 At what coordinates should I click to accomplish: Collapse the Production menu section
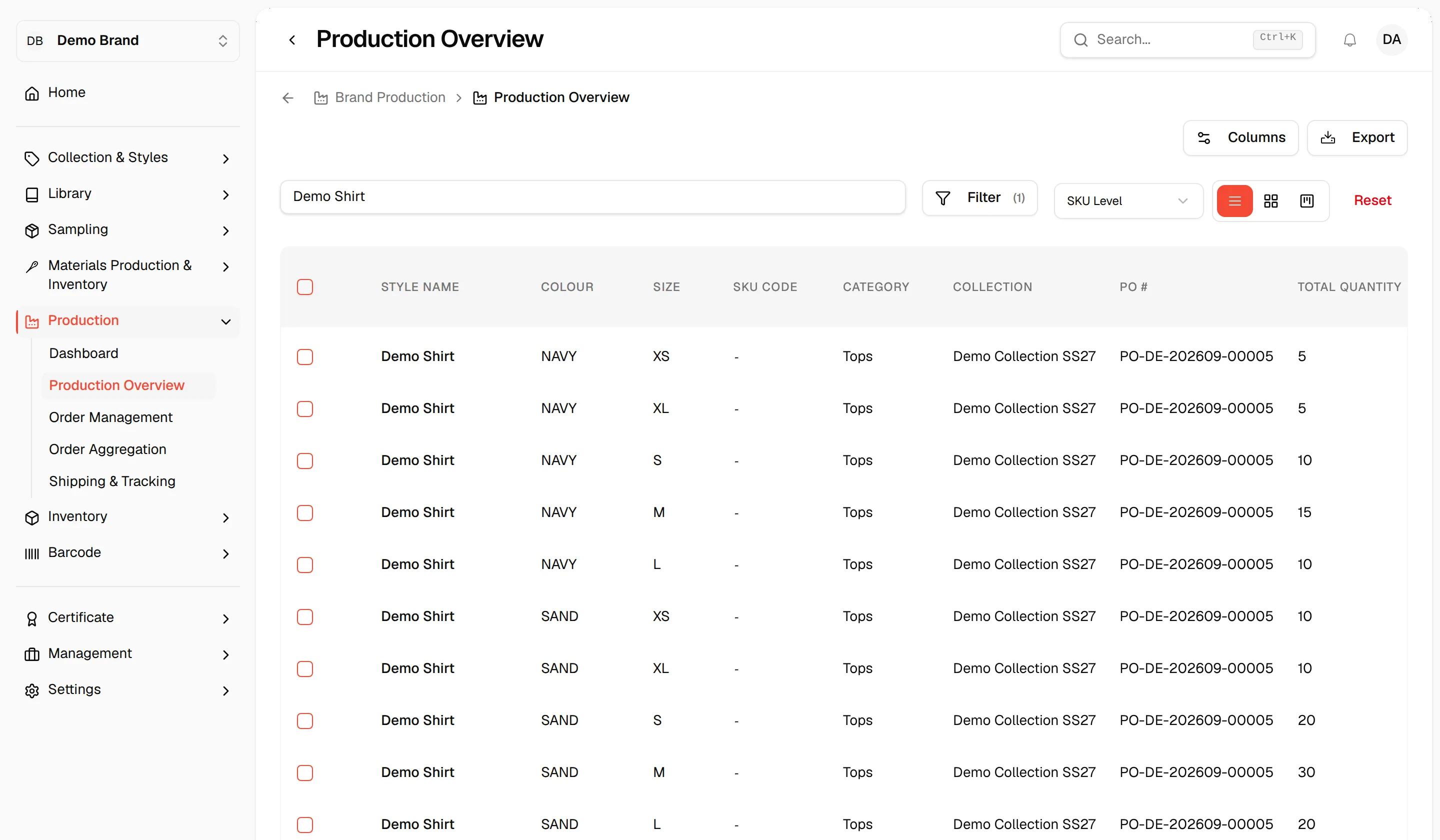225,321
